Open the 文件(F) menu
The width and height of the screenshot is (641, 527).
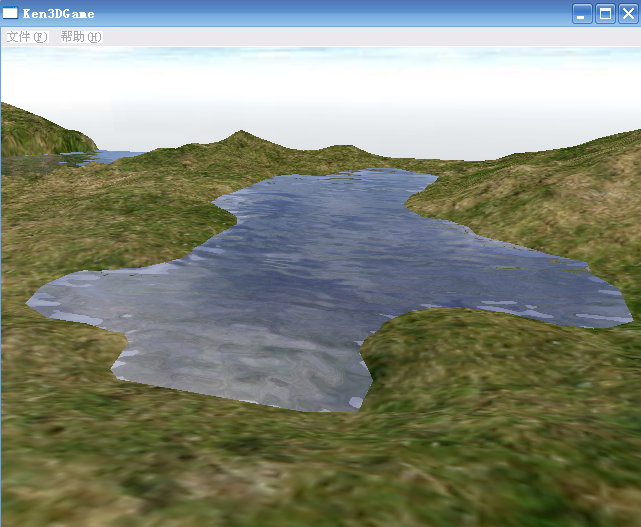click(x=27, y=37)
